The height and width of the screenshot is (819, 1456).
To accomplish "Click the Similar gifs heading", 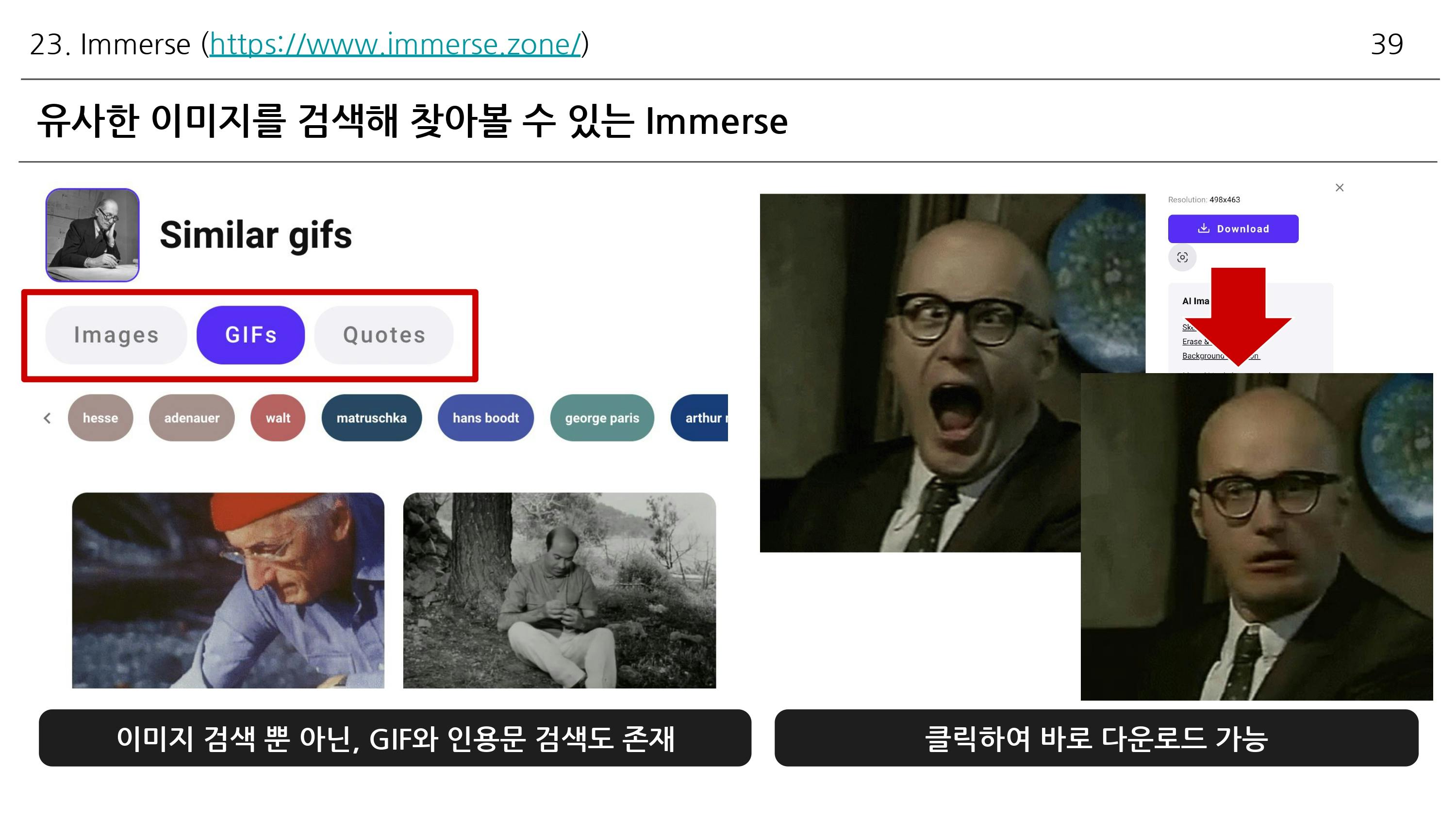I will [255, 235].
